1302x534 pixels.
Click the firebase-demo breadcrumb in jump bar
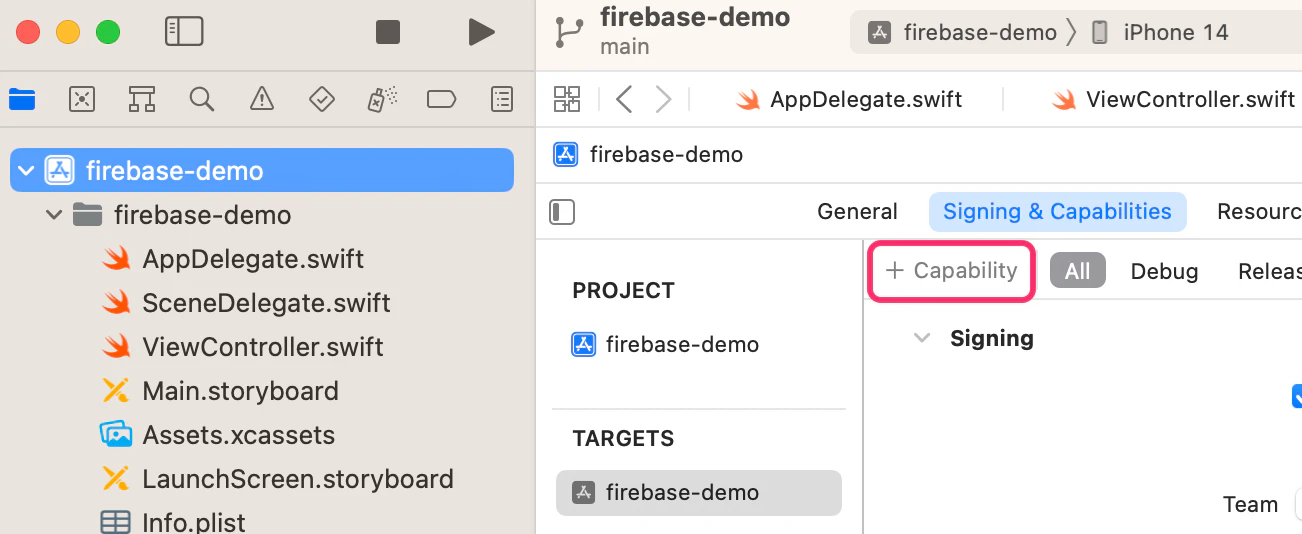tap(648, 154)
